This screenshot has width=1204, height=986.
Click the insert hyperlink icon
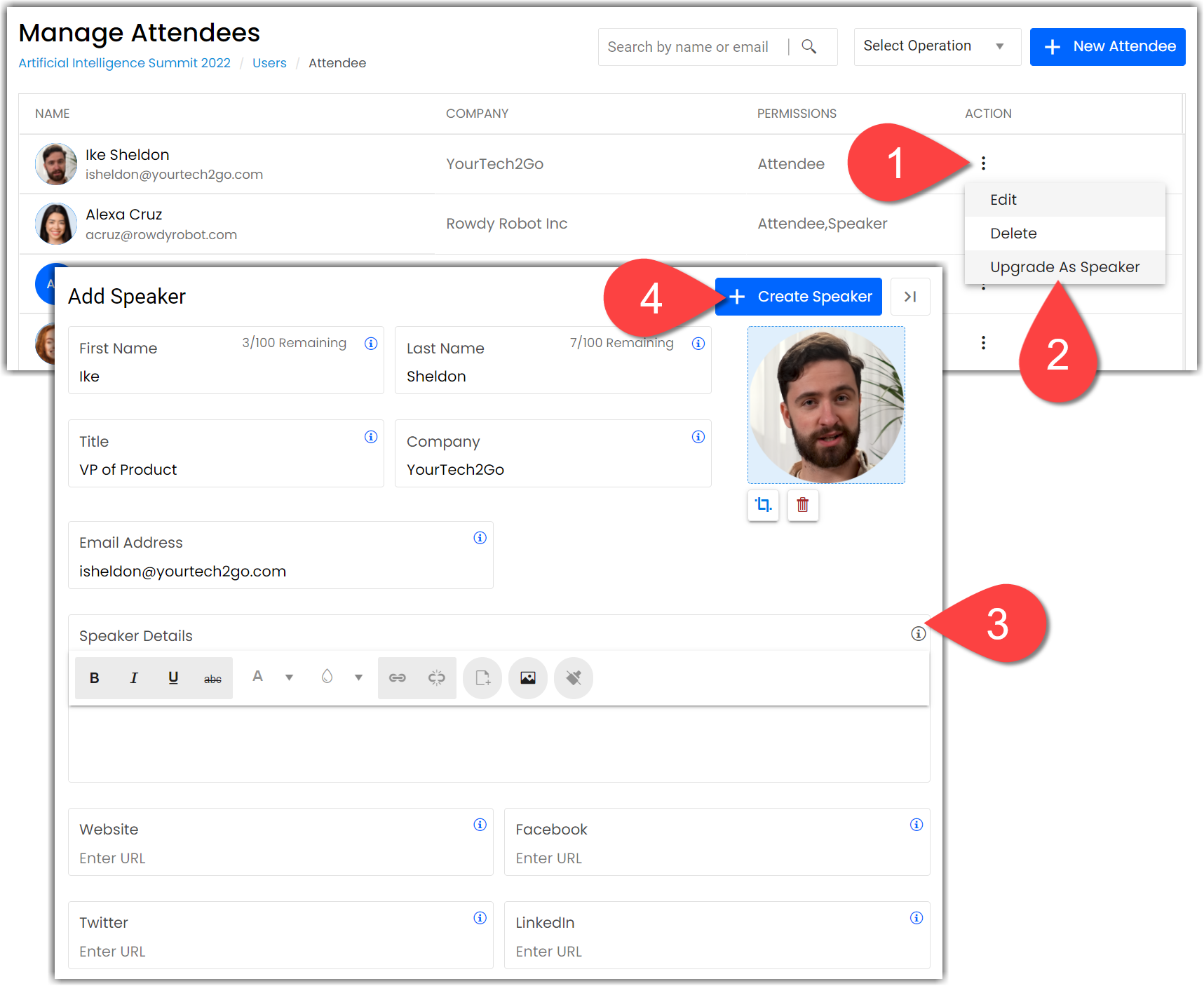click(x=398, y=677)
